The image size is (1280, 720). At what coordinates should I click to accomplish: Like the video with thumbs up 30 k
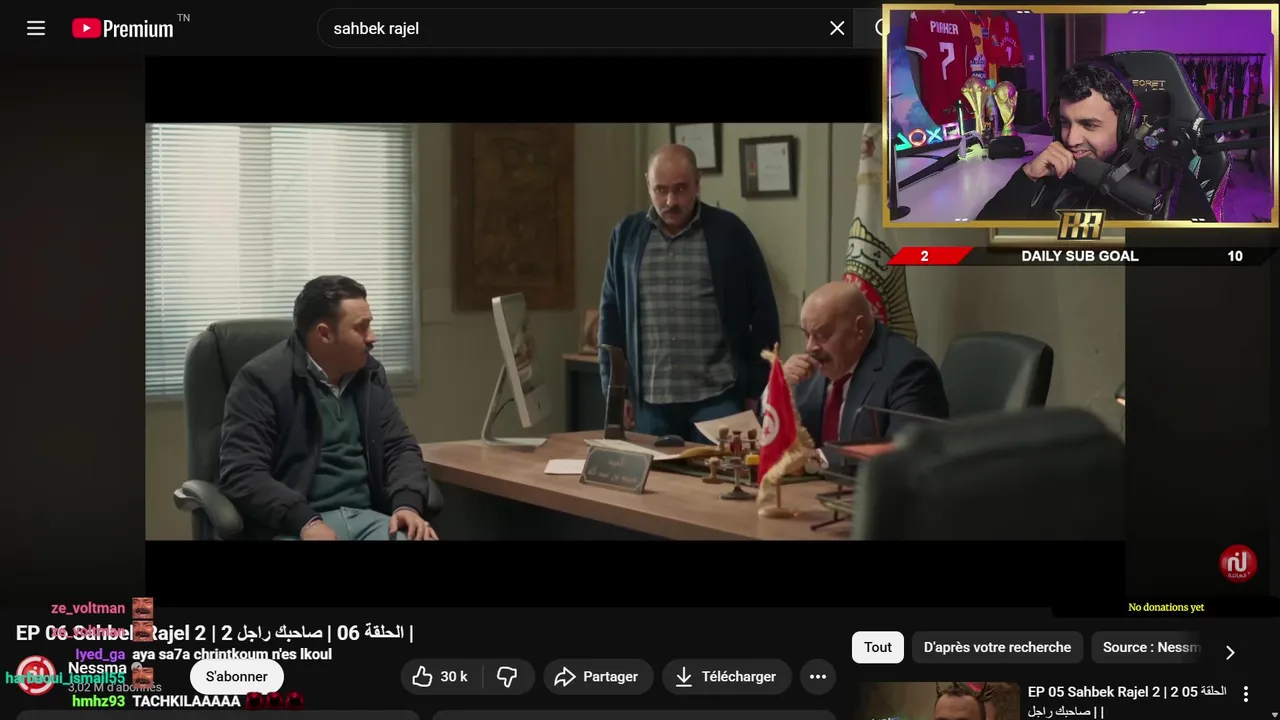[x=440, y=677]
